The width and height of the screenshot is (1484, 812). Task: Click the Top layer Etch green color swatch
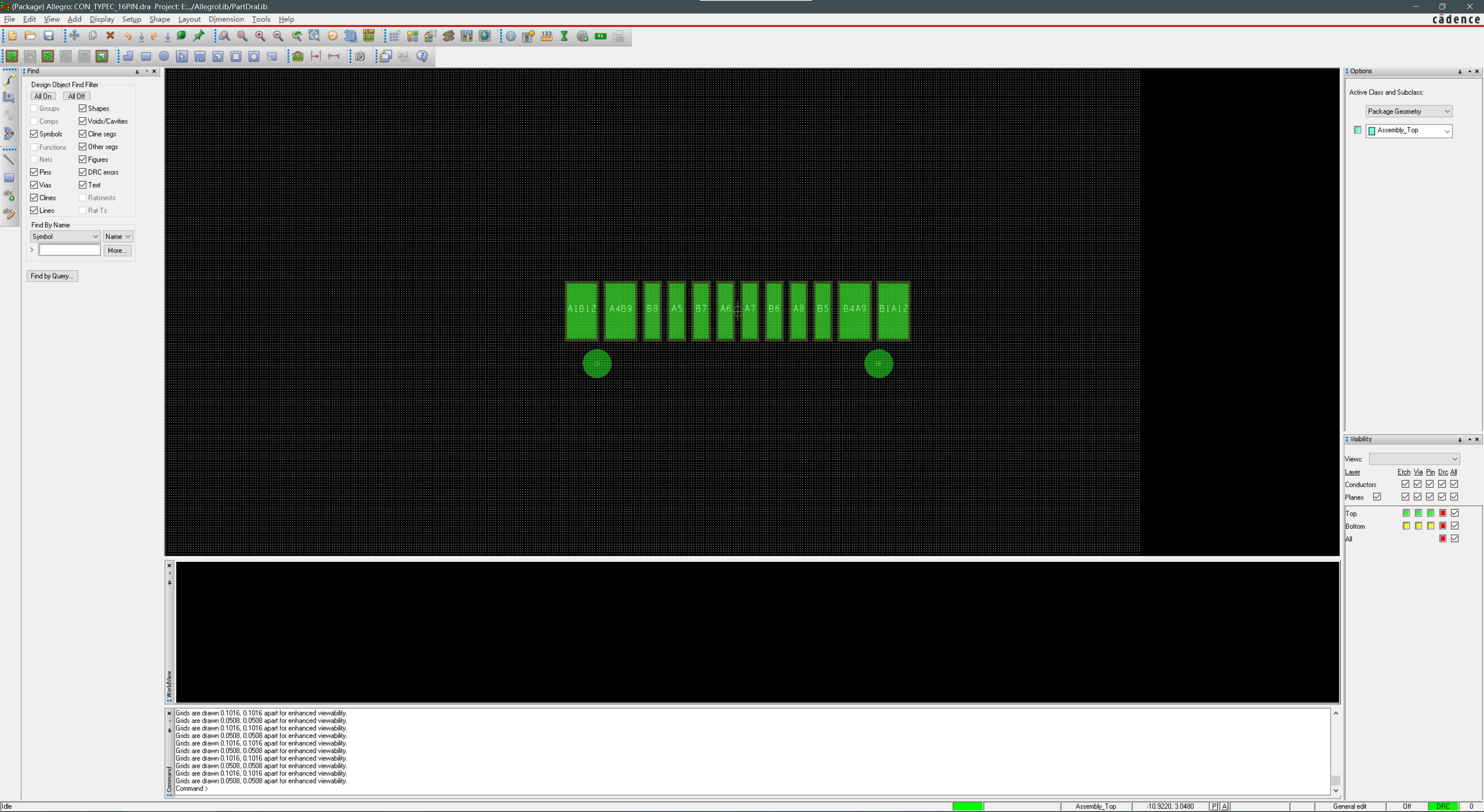(x=1406, y=513)
